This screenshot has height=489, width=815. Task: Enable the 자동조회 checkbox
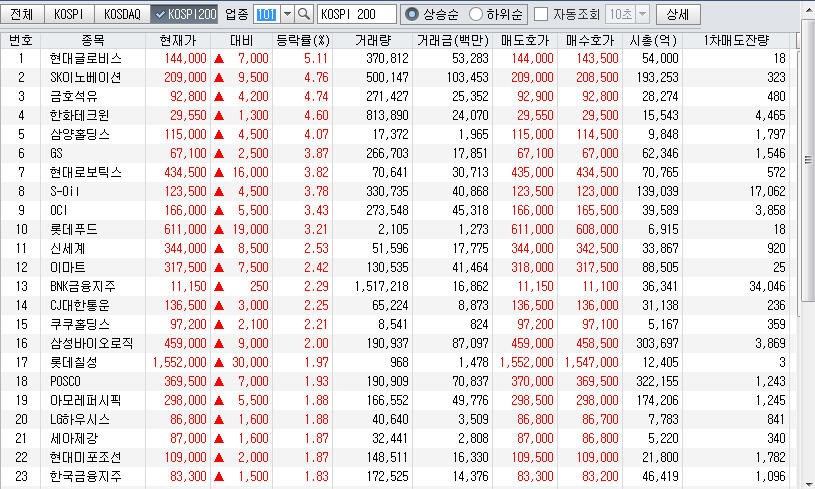[541, 14]
